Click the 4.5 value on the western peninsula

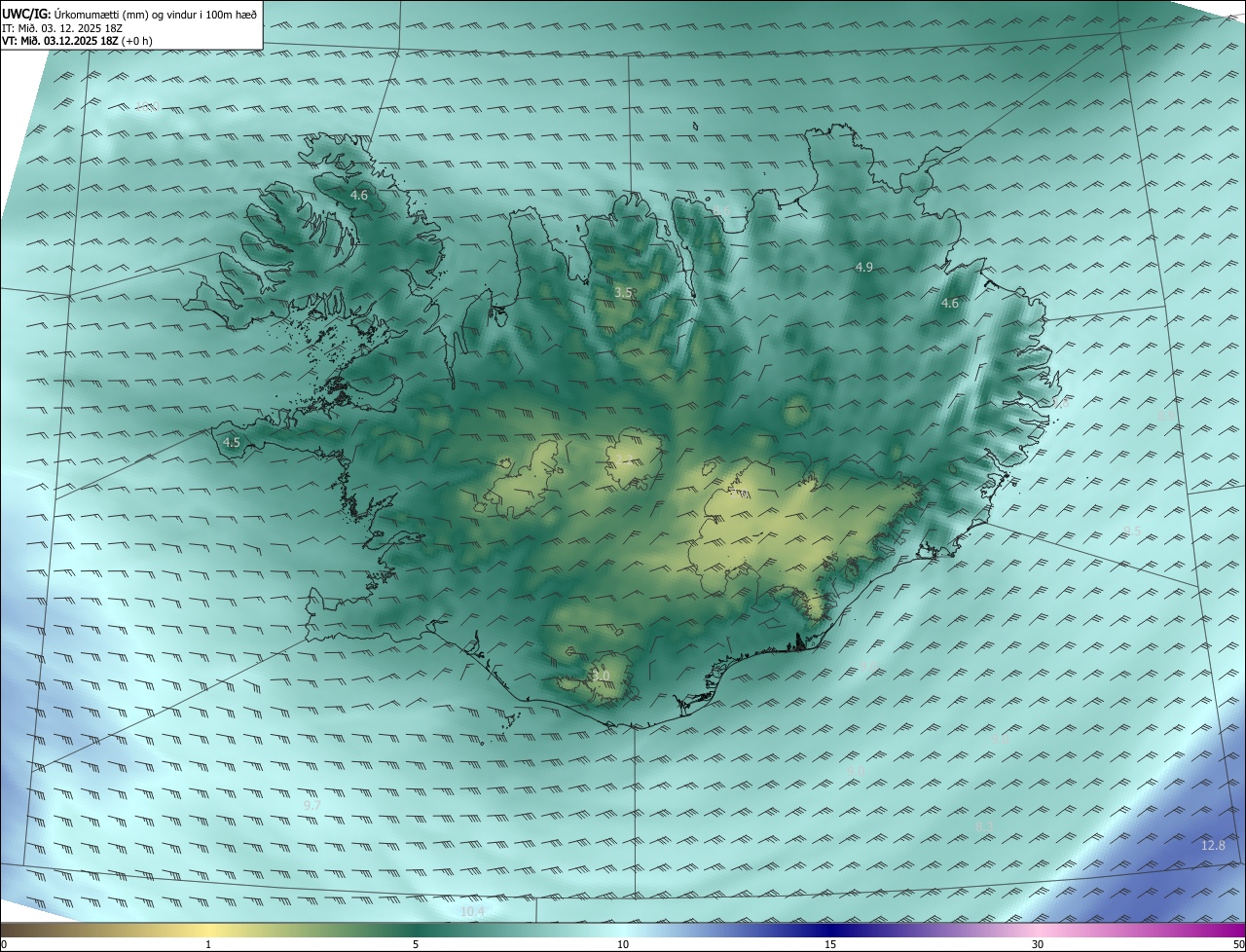click(232, 442)
